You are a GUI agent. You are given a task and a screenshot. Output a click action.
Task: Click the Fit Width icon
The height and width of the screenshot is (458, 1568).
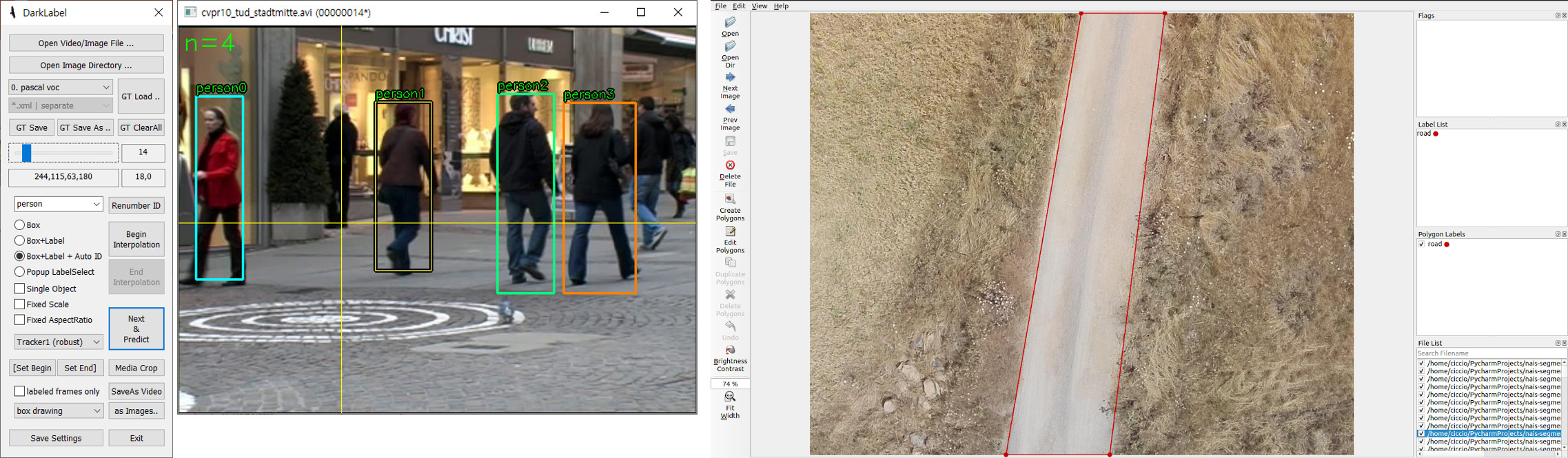point(730,404)
